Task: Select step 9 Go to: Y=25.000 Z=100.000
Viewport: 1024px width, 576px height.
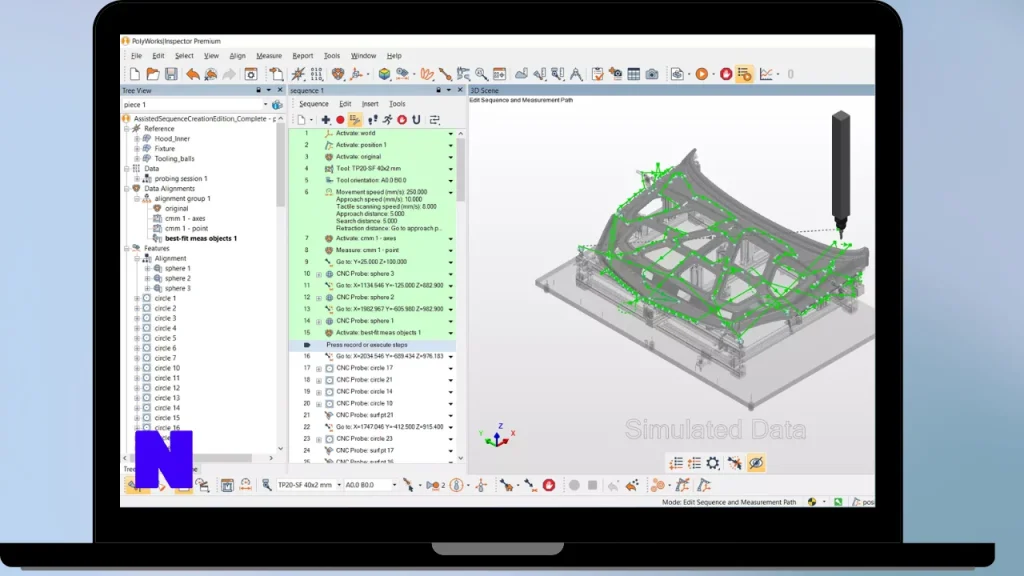Action: click(x=372, y=262)
